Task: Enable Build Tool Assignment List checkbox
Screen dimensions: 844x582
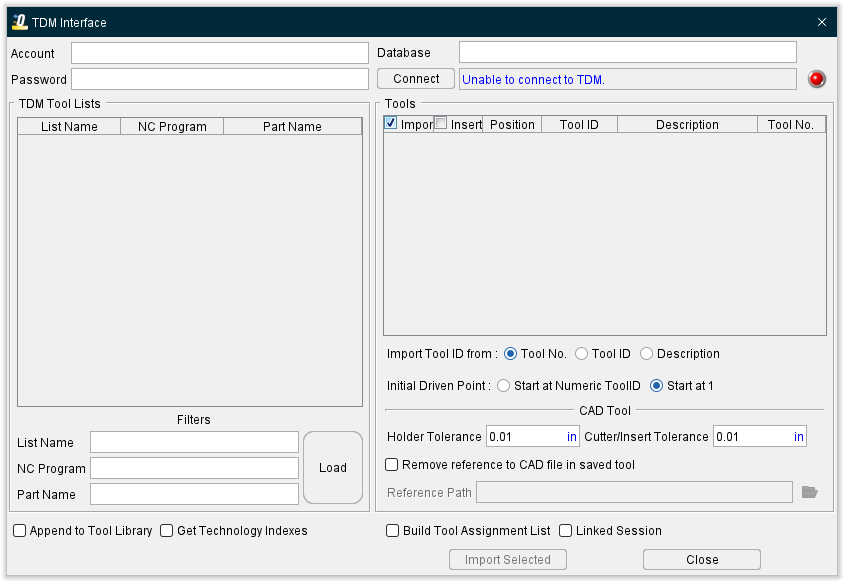Action: click(392, 531)
